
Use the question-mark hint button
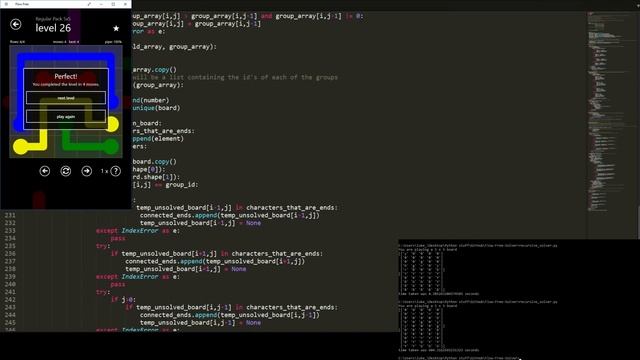pyautogui.click(x=116, y=171)
